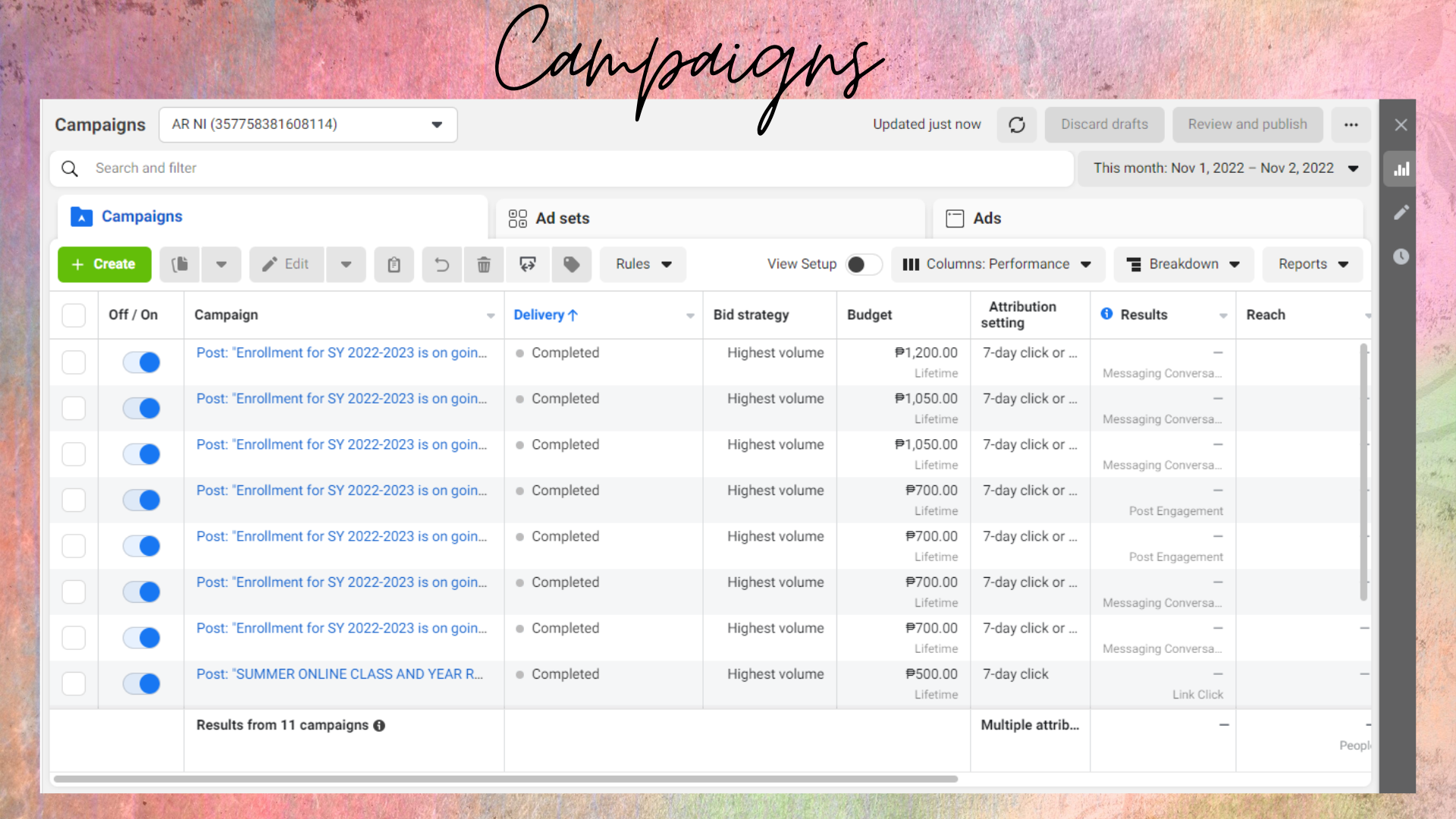Open the date range This month dropdown
1456x819 pixels.
[1224, 168]
